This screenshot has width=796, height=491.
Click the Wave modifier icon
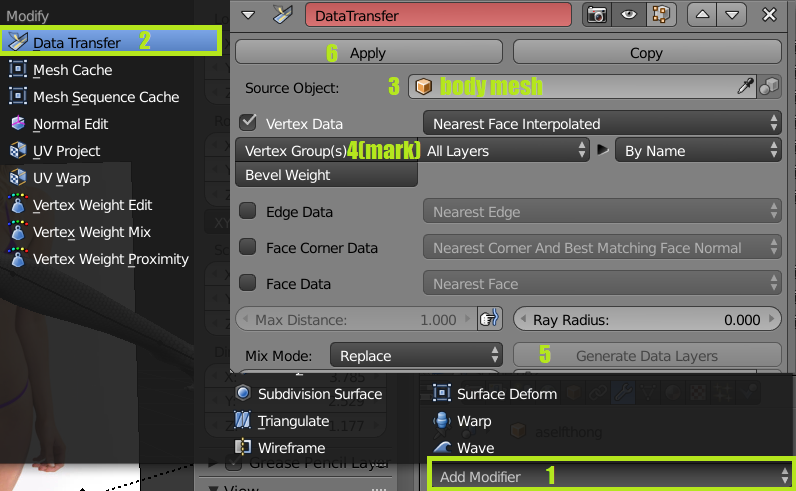[x=442, y=447]
